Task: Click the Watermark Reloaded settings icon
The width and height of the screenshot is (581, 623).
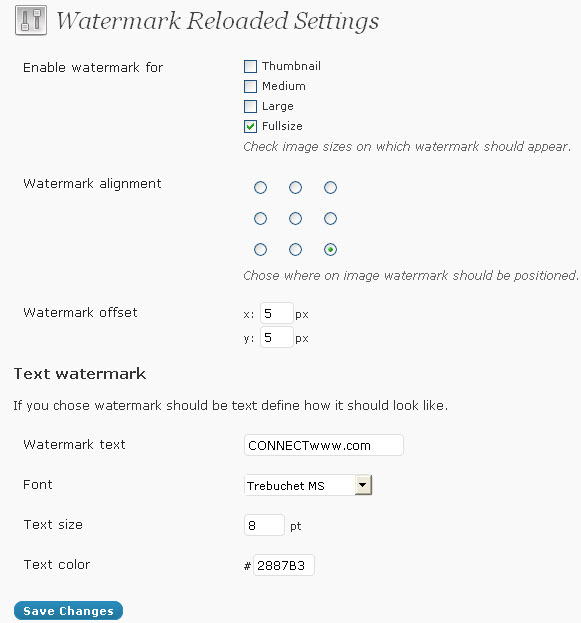Action: [31, 20]
